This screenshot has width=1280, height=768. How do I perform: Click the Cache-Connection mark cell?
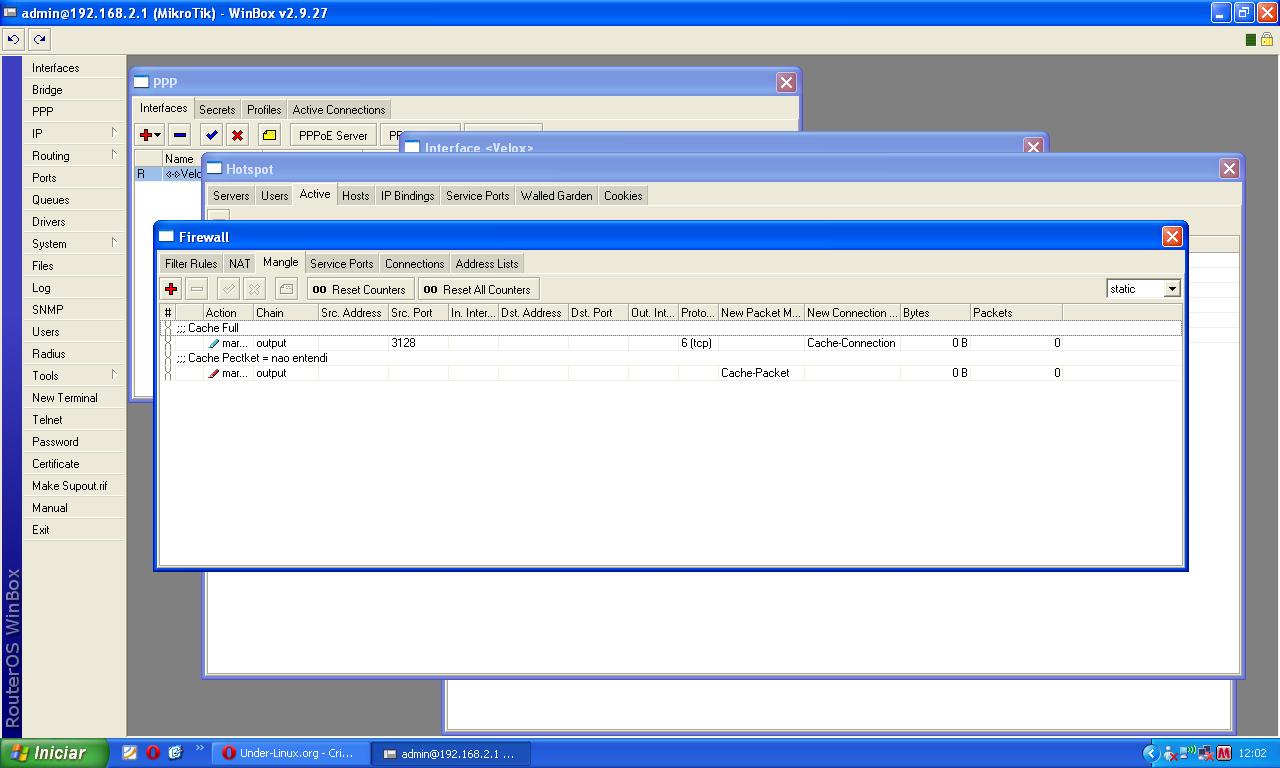(852, 343)
